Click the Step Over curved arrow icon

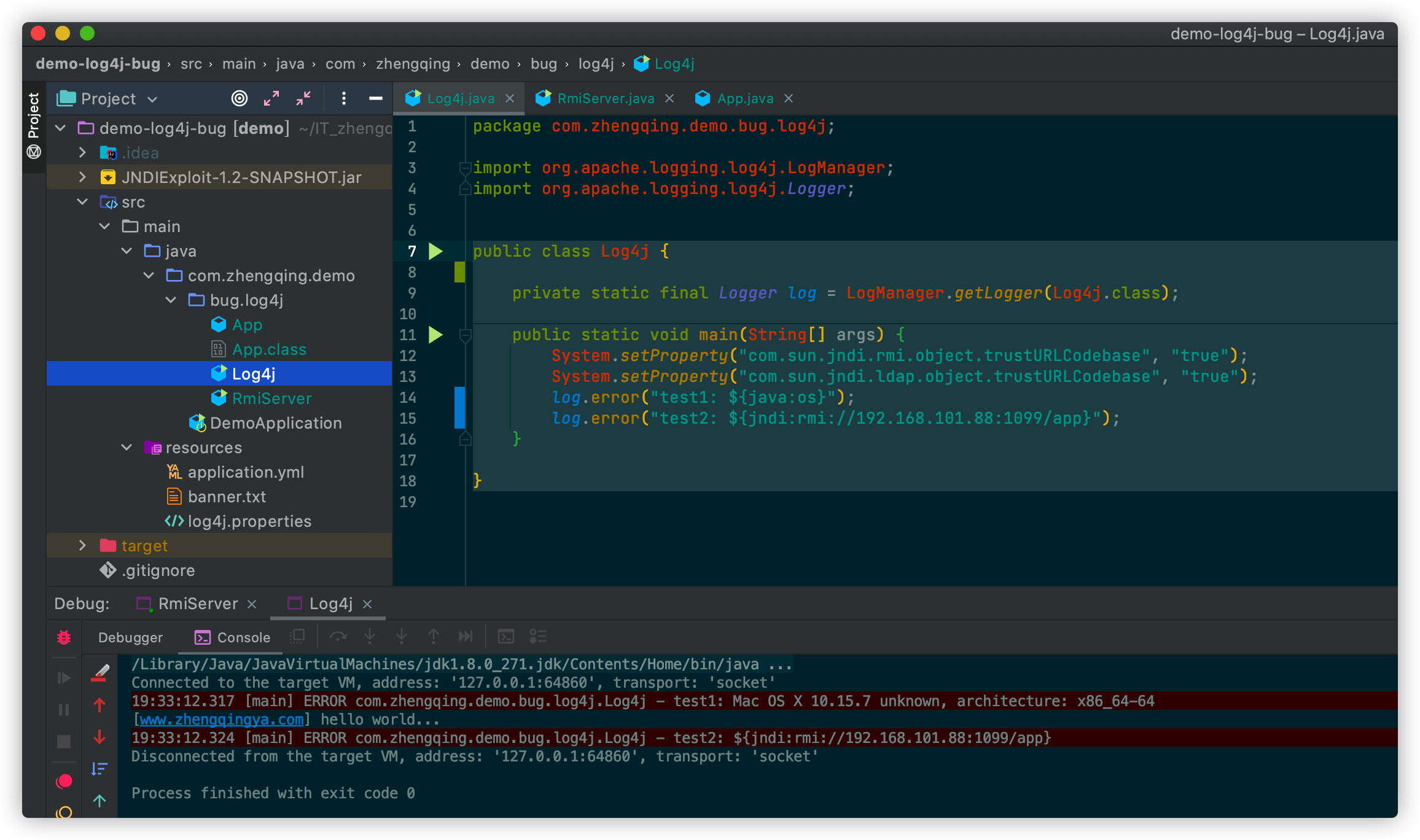coord(338,637)
